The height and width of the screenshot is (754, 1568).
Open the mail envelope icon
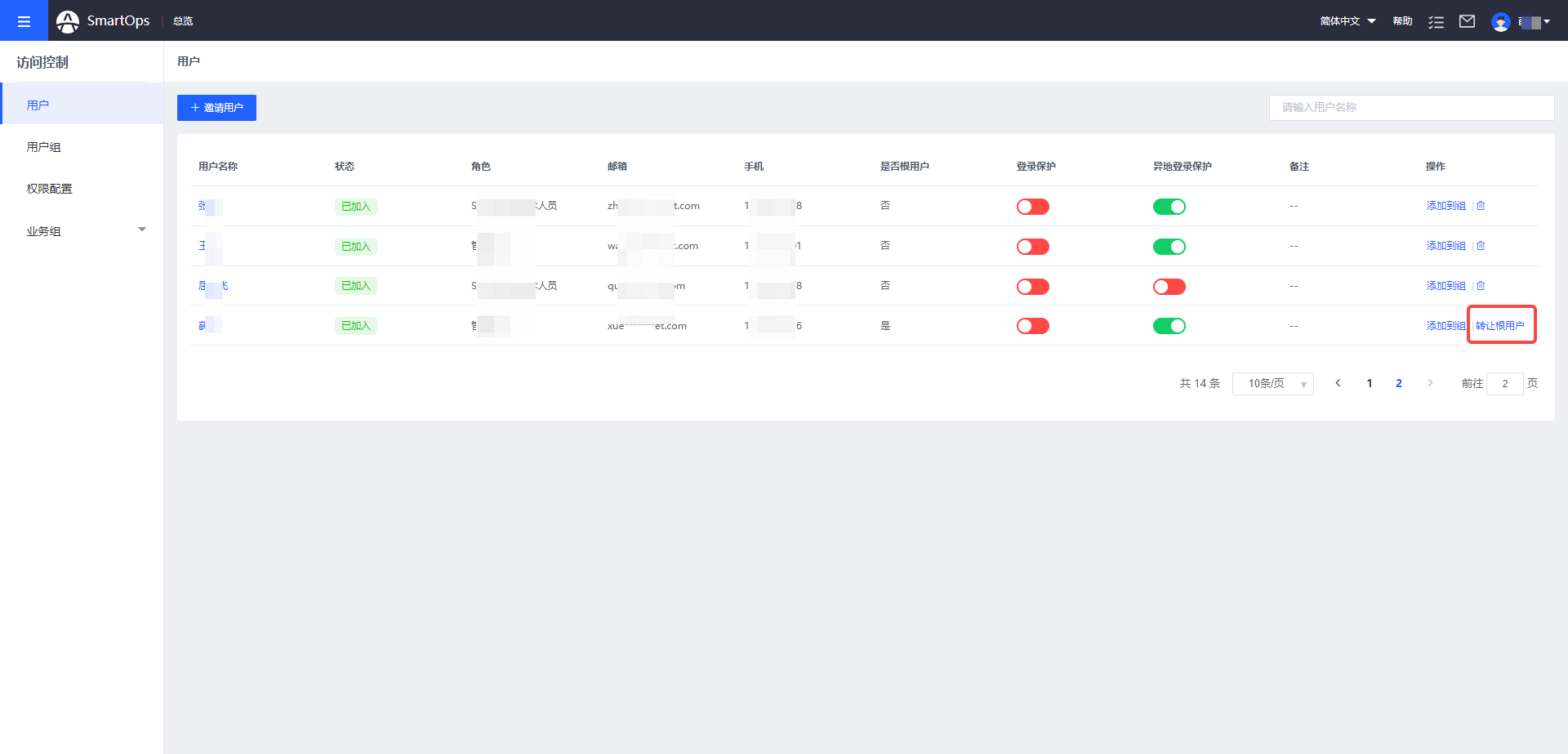click(x=1467, y=21)
